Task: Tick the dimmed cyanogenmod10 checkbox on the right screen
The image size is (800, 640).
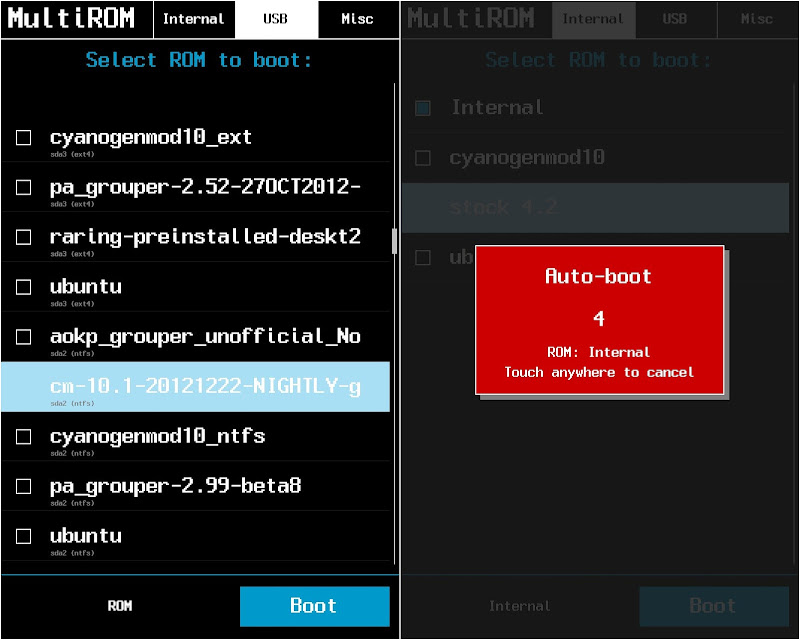Action: click(x=423, y=158)
